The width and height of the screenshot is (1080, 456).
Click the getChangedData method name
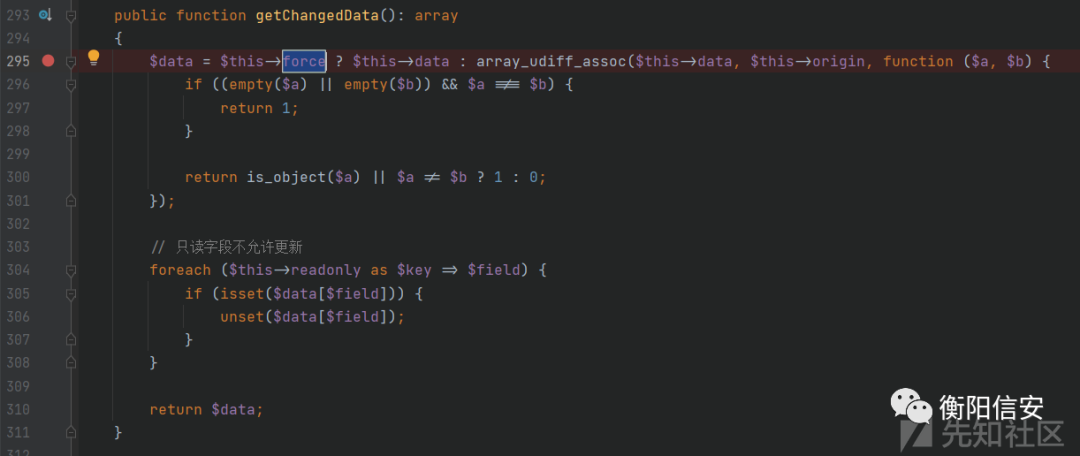pyautogui.click(x=317, y=15)
